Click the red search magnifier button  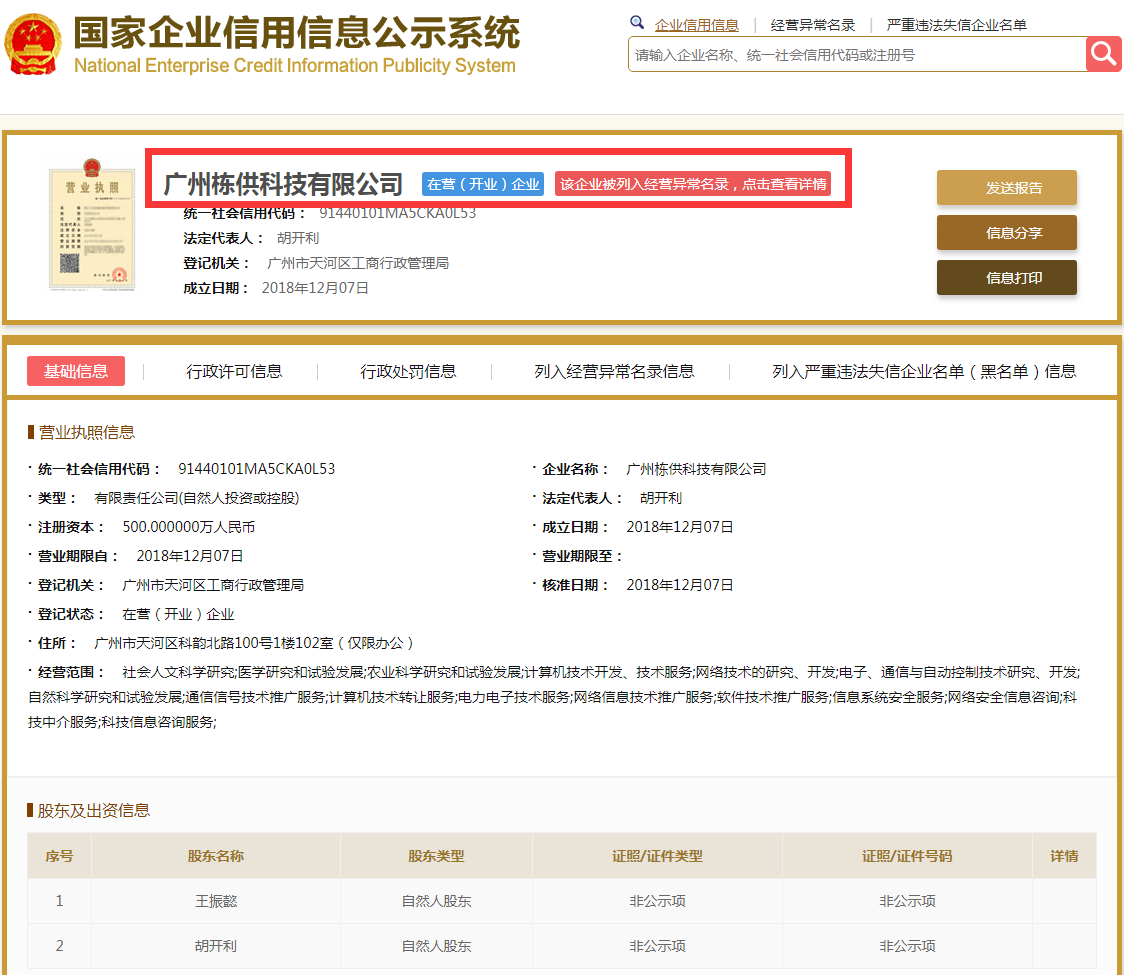click(x=1103, y=54)
